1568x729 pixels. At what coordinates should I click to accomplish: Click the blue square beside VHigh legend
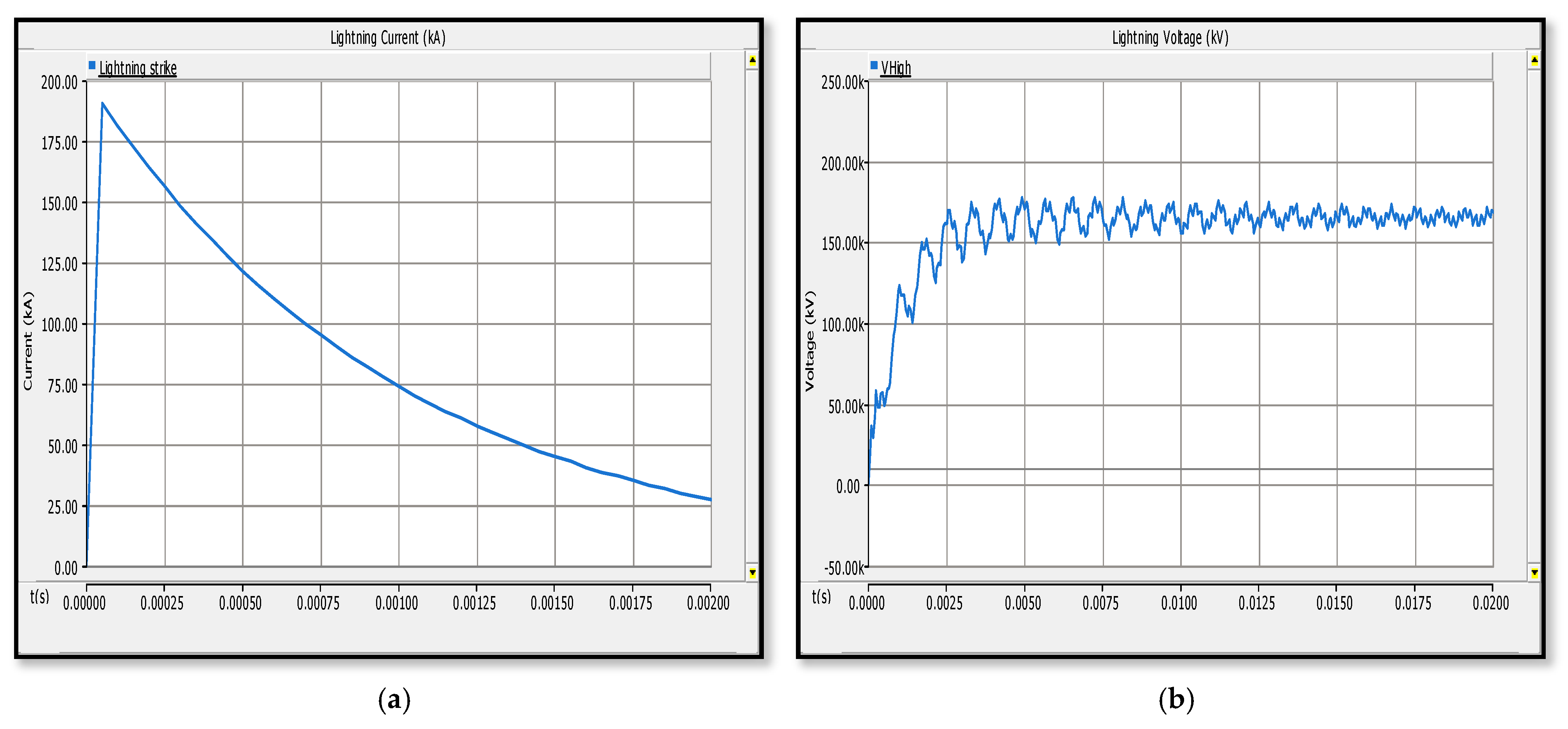point(873,65)
